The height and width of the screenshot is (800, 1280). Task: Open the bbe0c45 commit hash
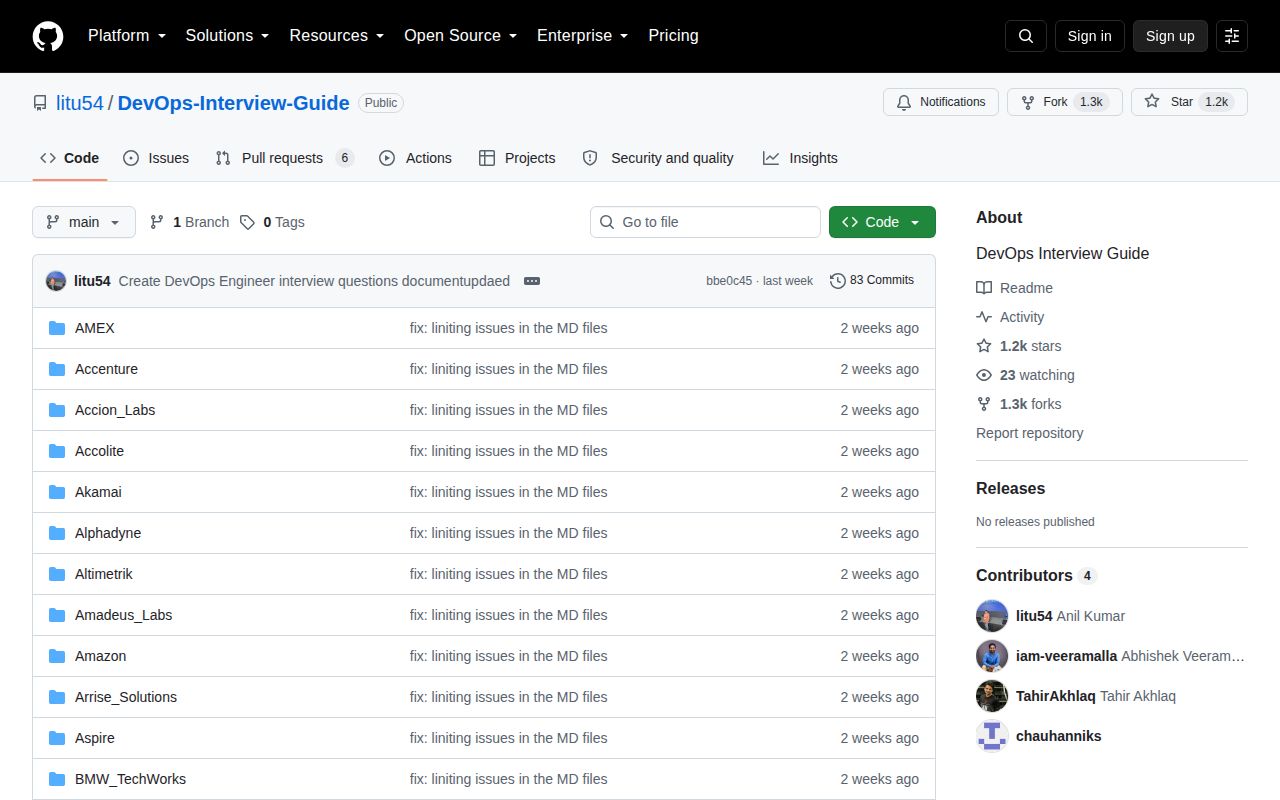[x=729, y=281]
